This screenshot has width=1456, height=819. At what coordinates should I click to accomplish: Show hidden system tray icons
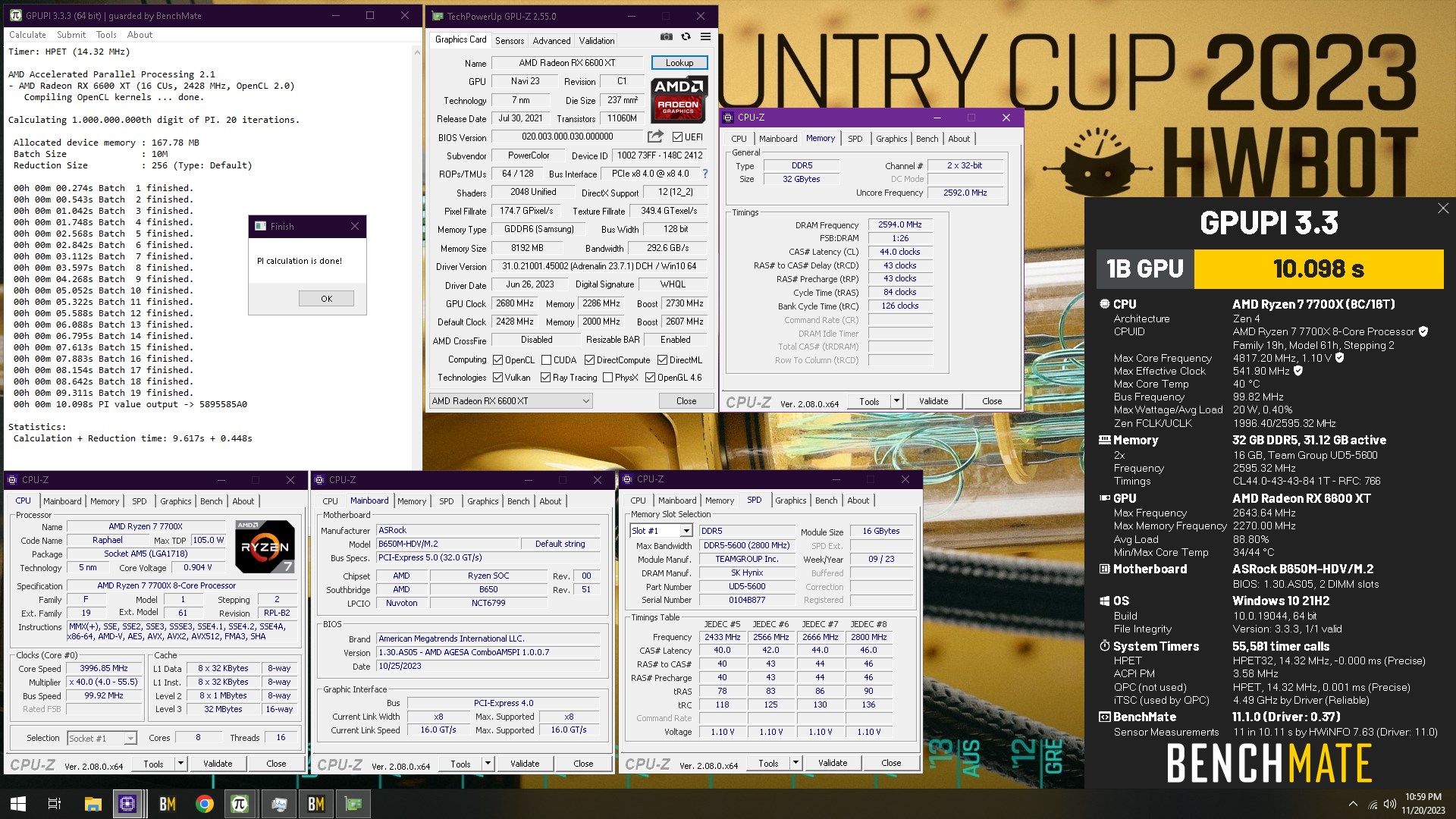click(x=1353, y=804)
